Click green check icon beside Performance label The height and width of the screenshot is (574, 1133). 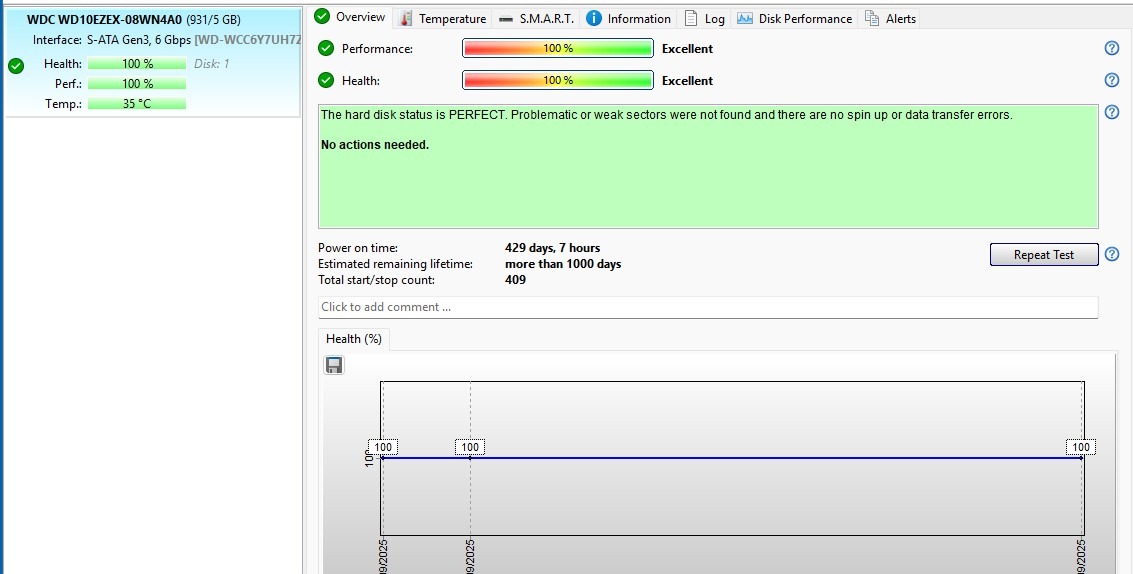coord(326,49)
